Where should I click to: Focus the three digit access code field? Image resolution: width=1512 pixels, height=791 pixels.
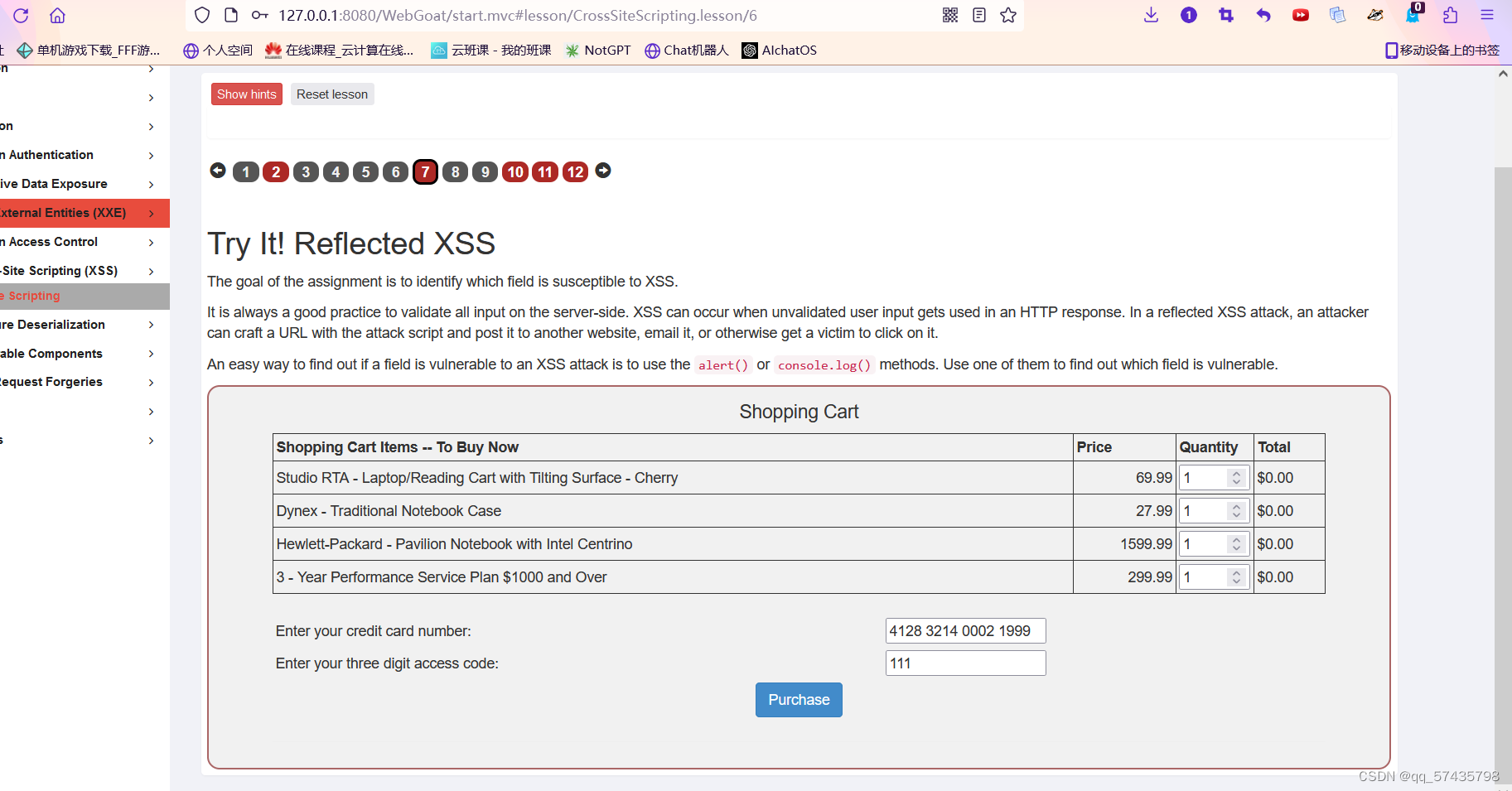(x=966, y=663)
